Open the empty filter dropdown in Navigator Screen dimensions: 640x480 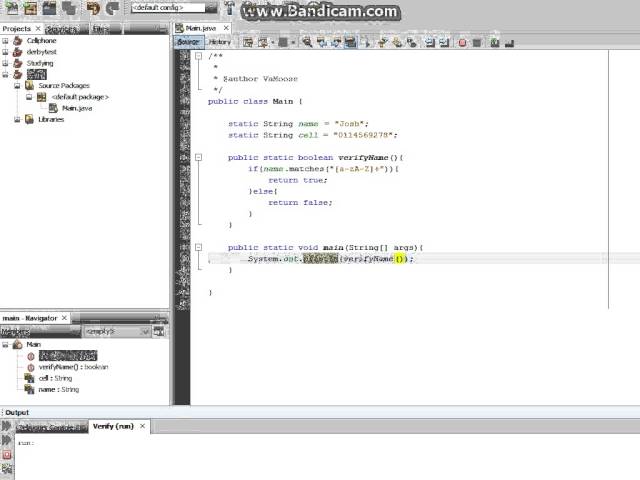117,331
